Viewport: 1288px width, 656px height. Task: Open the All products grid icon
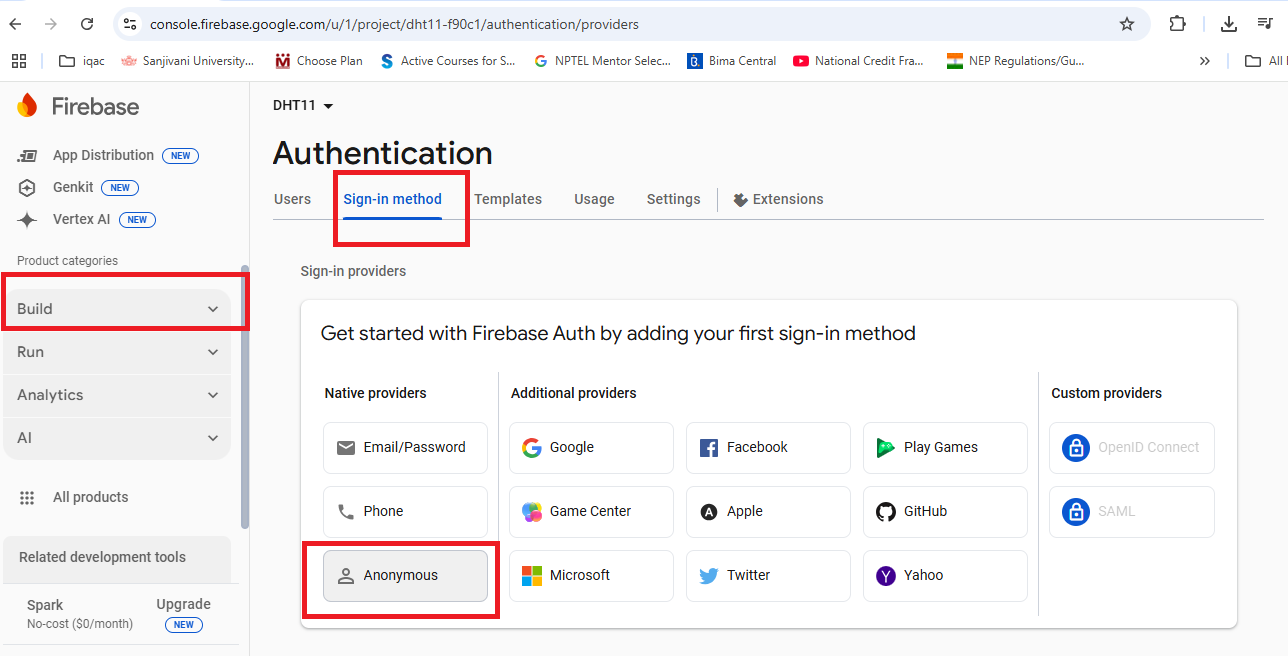tap(28, 498)
